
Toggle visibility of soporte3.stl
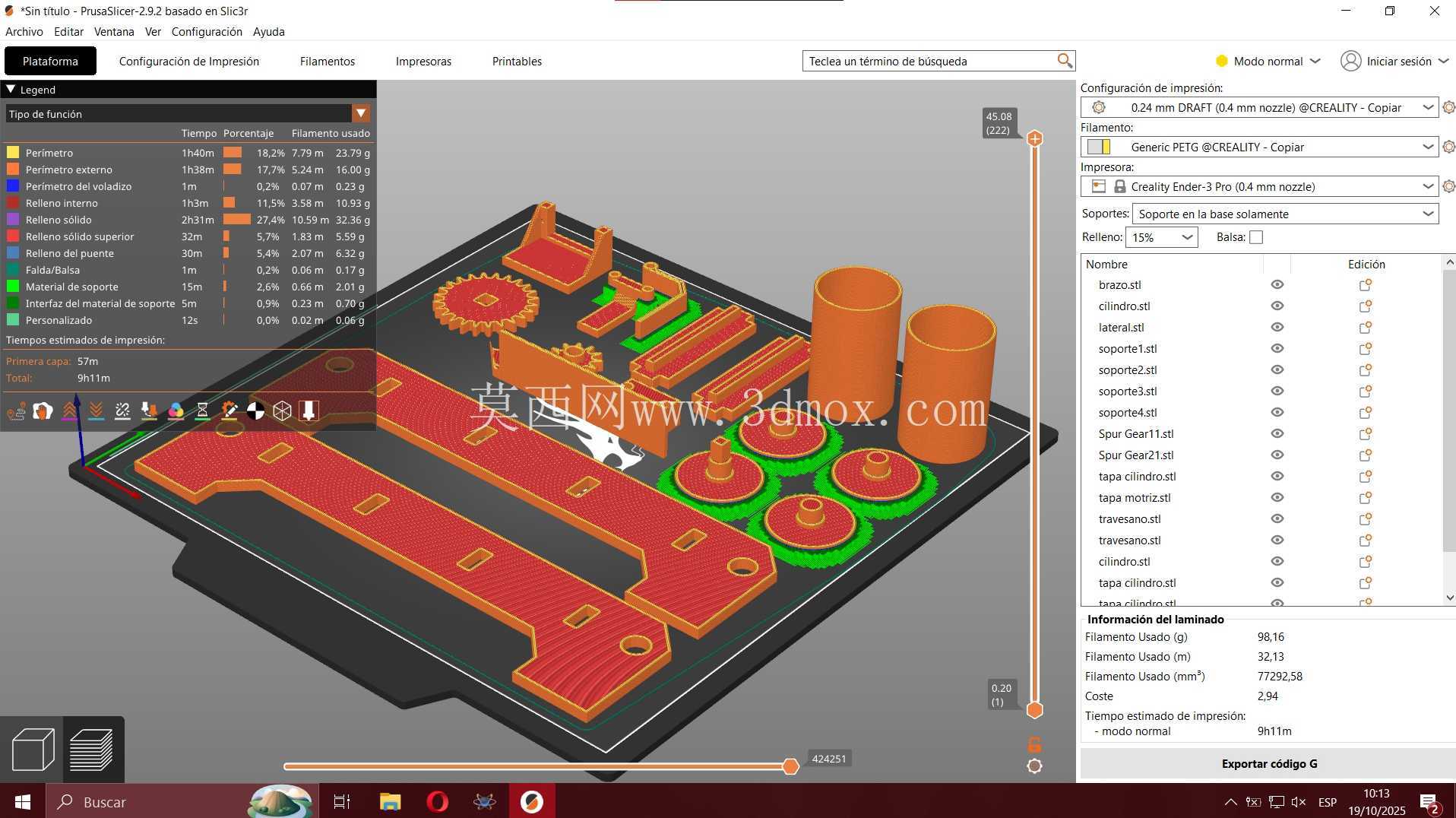(1277, 392)
